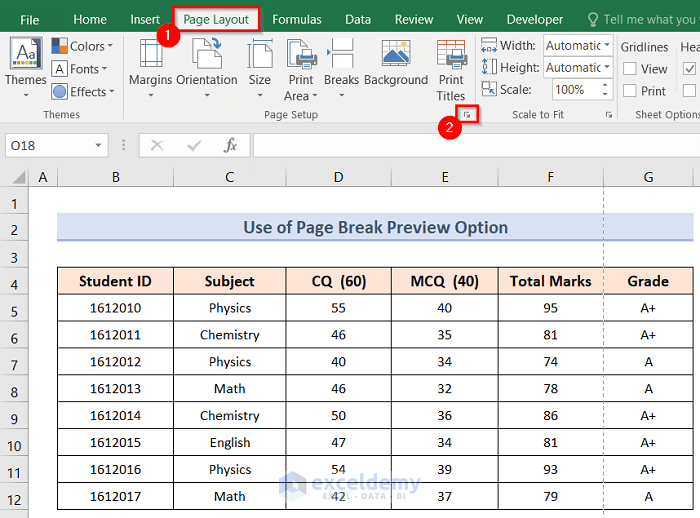Expand the Height Automatic dropdown
This screenshot has height=518, width=700.
pyautogui.click(x=607, y=67)
